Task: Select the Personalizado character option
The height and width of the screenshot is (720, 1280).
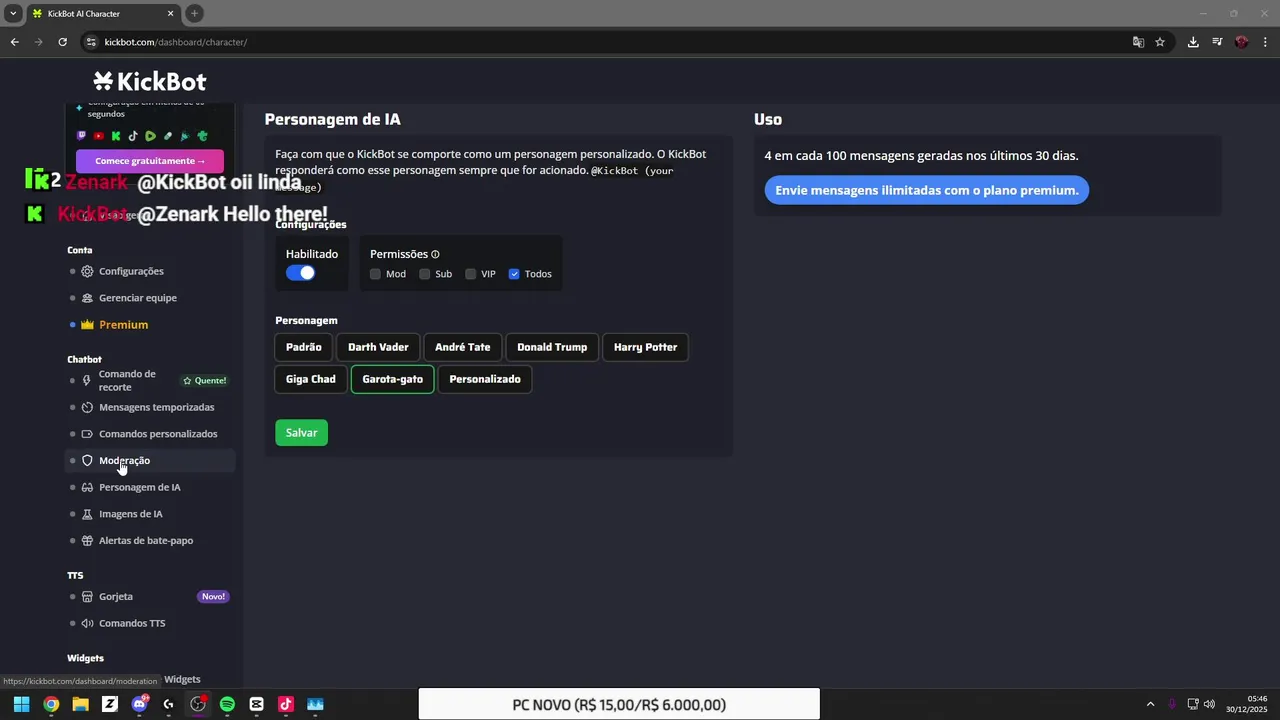Action: tap(485, 379)
